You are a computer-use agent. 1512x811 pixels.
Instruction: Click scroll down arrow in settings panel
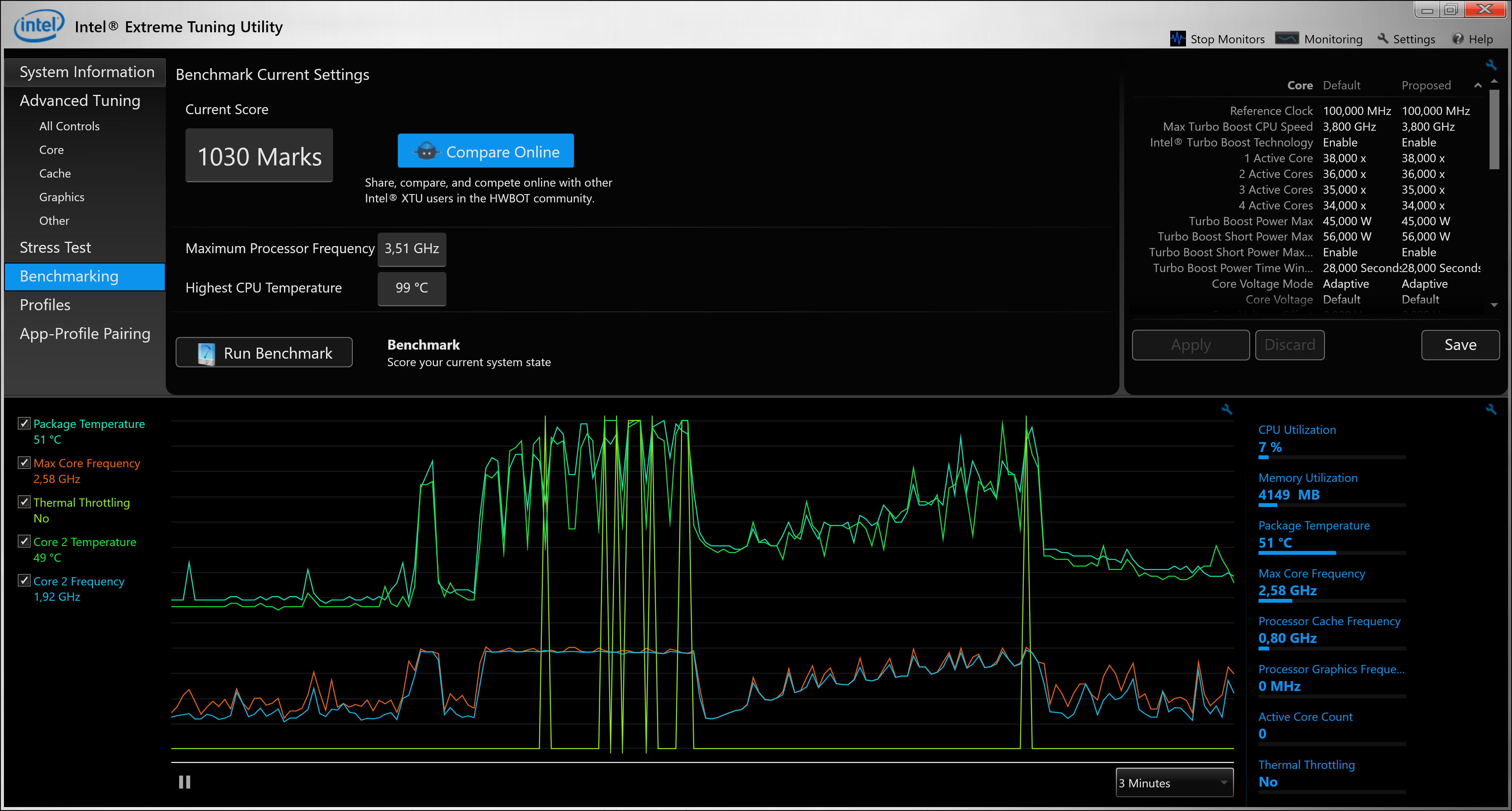point(1494,305)
